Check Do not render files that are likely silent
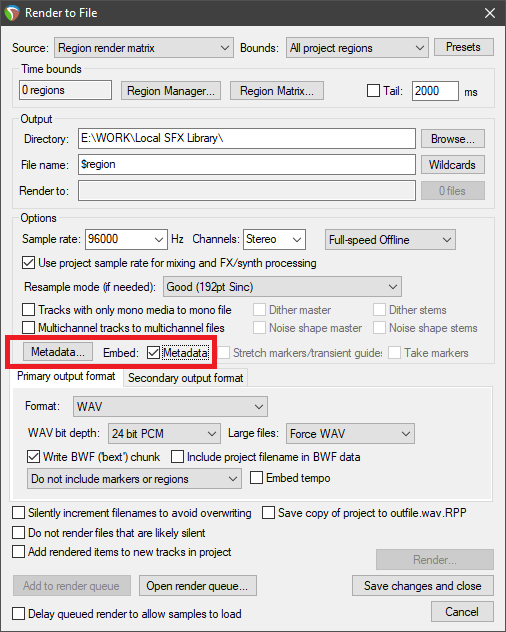 pos(19,533)
